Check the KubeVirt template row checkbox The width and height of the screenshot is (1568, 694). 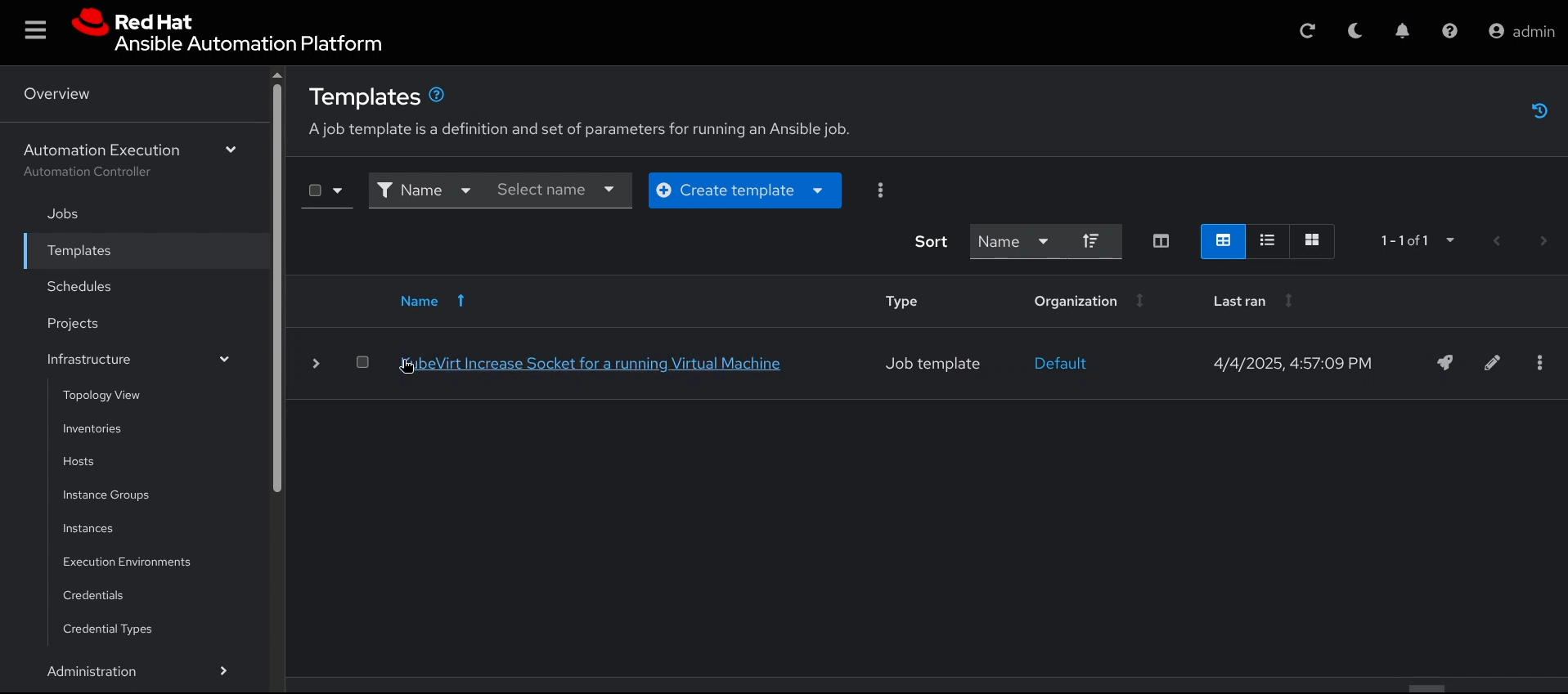[363, 362]
